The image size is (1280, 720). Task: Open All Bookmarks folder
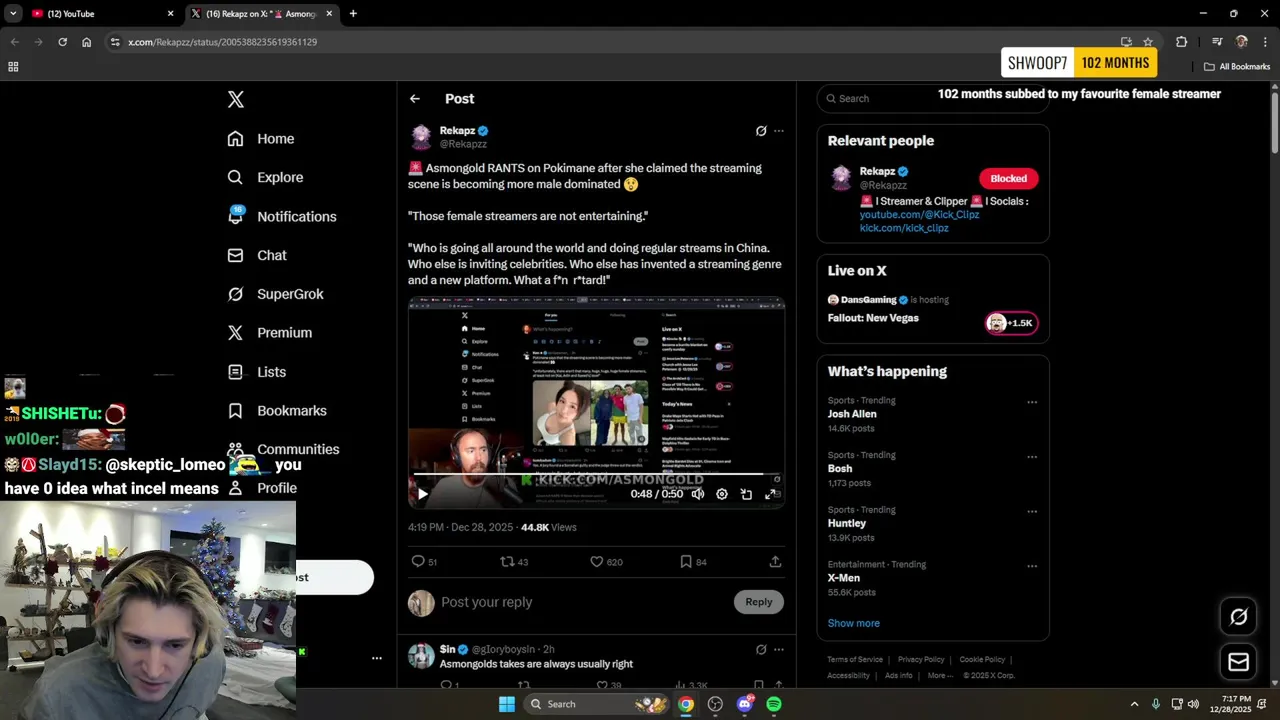pyautogui.click(x=1237, y=67)
